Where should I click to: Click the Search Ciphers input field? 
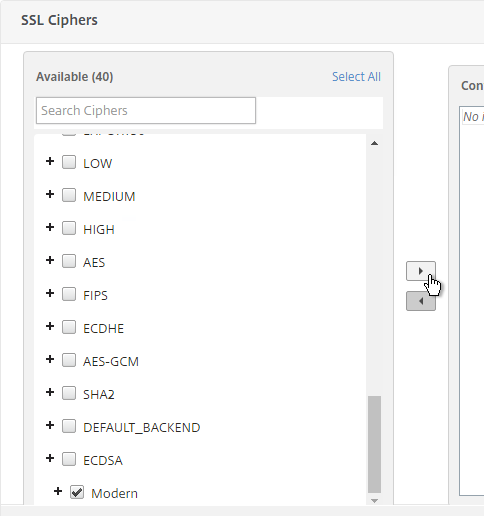click(x=146, y=110)
